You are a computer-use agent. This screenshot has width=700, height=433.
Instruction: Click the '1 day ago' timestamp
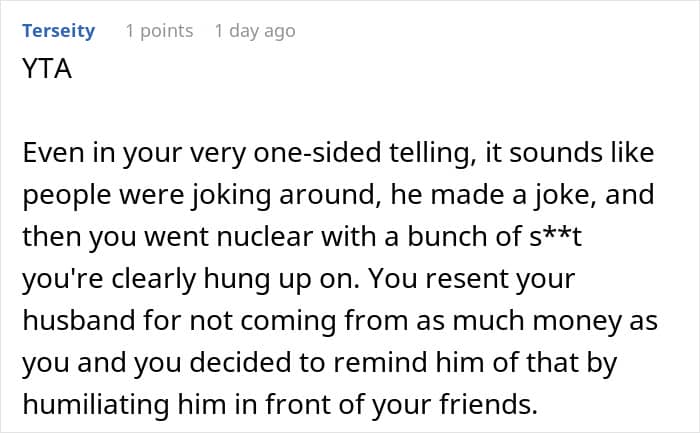[255, 31]
